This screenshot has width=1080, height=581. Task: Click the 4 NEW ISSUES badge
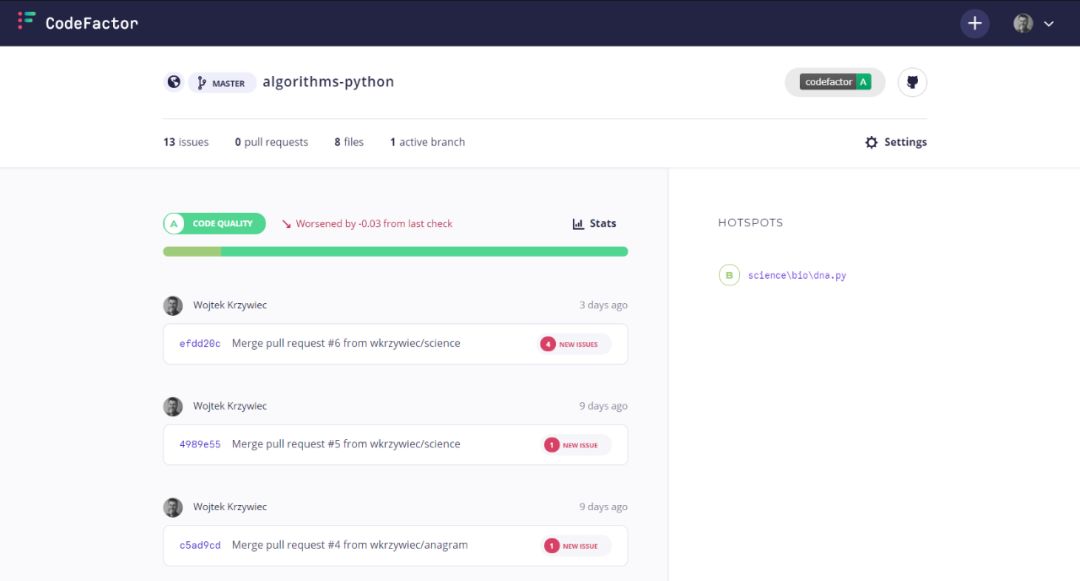click(574, 344)
